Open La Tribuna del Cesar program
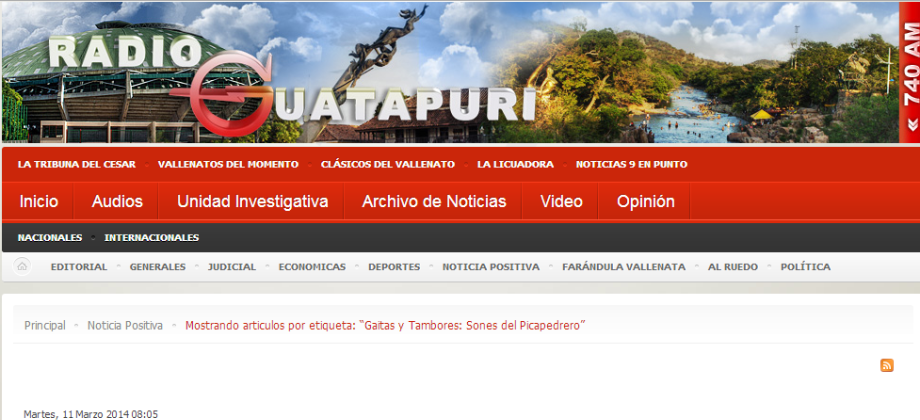 76,164
